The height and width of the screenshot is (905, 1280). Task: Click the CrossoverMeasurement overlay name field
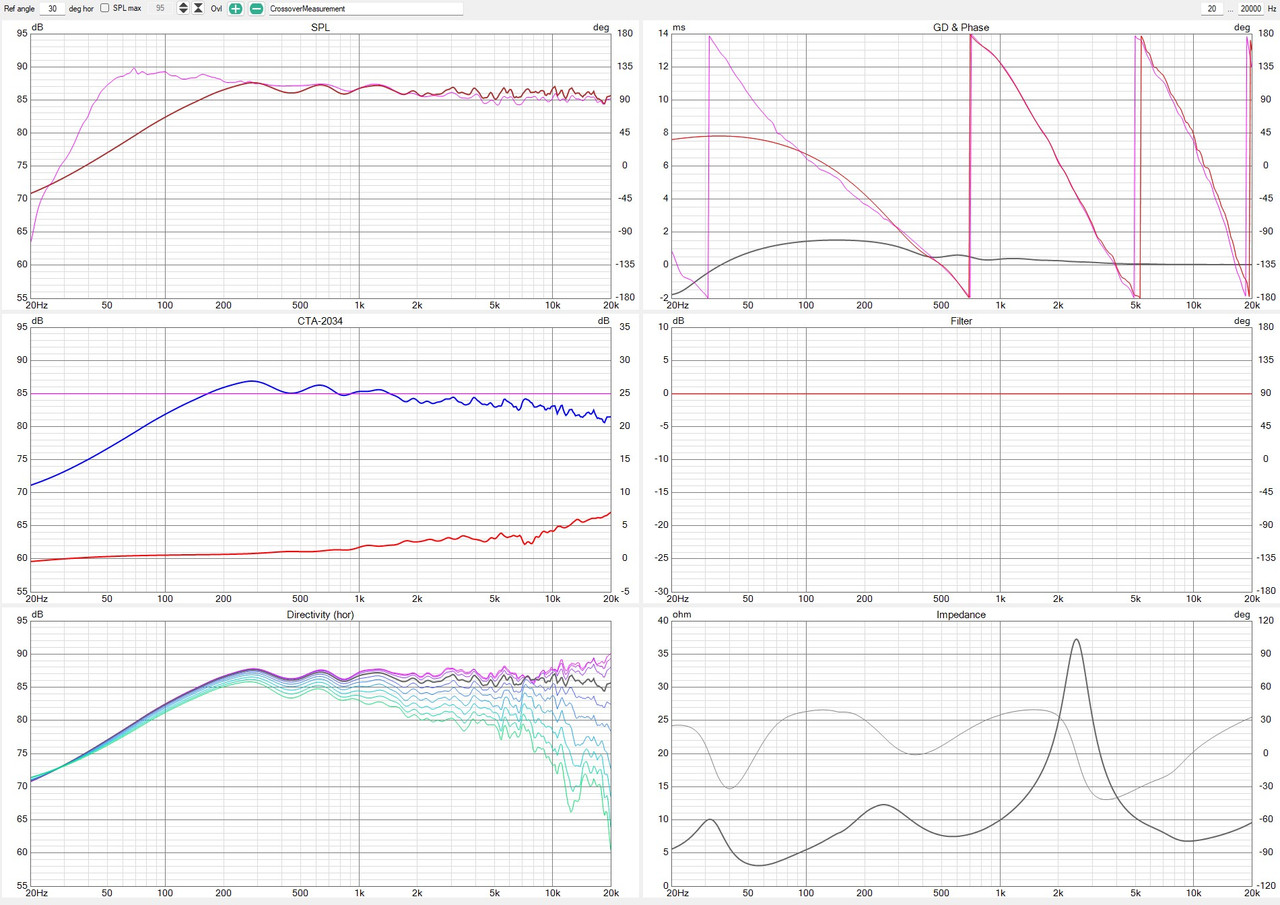365,8
